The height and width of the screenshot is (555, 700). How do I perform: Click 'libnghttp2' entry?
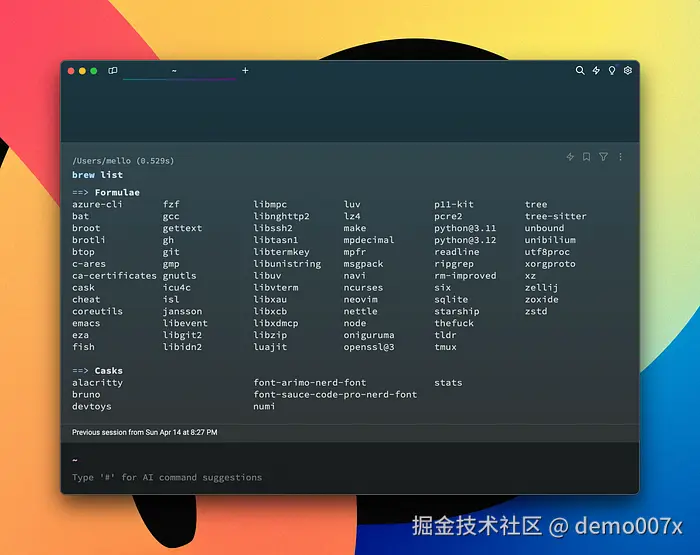281,216
